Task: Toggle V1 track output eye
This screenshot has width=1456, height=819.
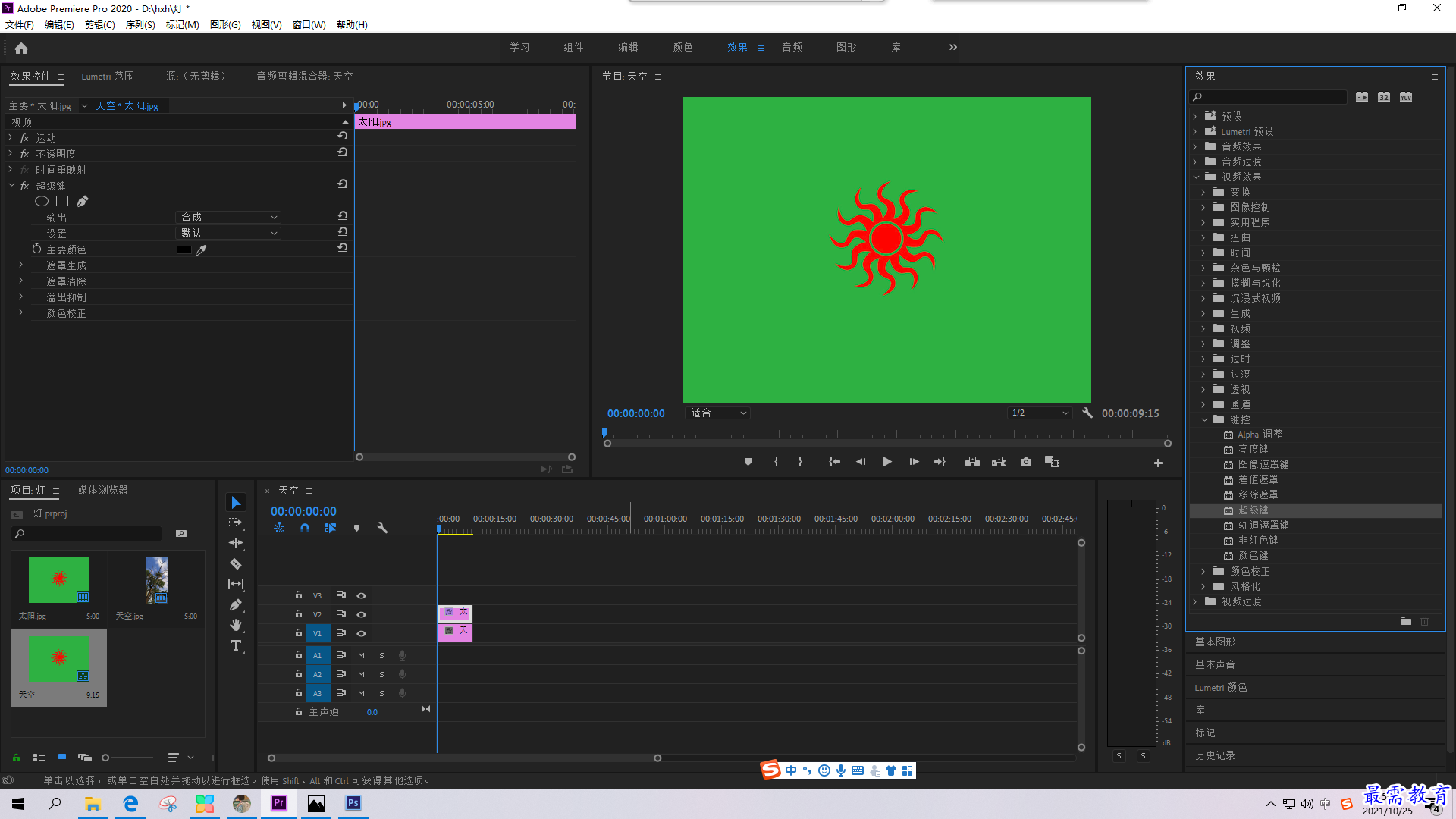Action: pyautogui.click(x=362, y=633)
